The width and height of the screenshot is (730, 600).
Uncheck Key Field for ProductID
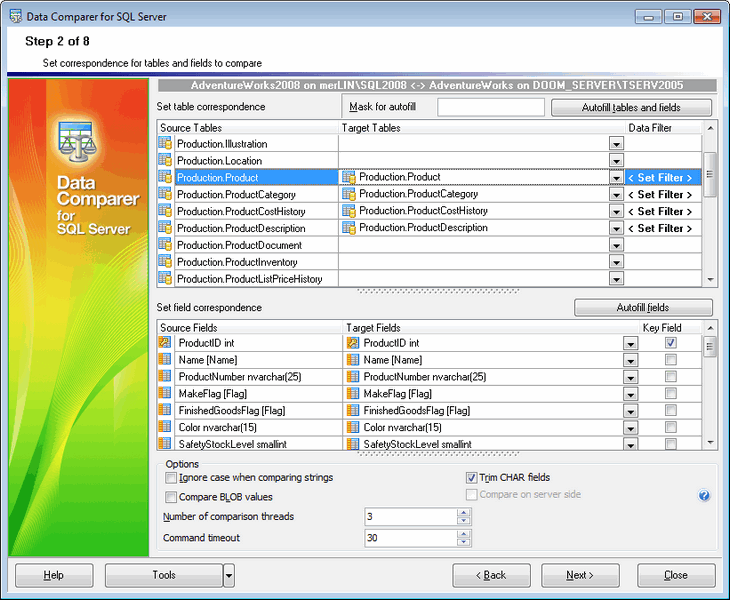point(670,343)
